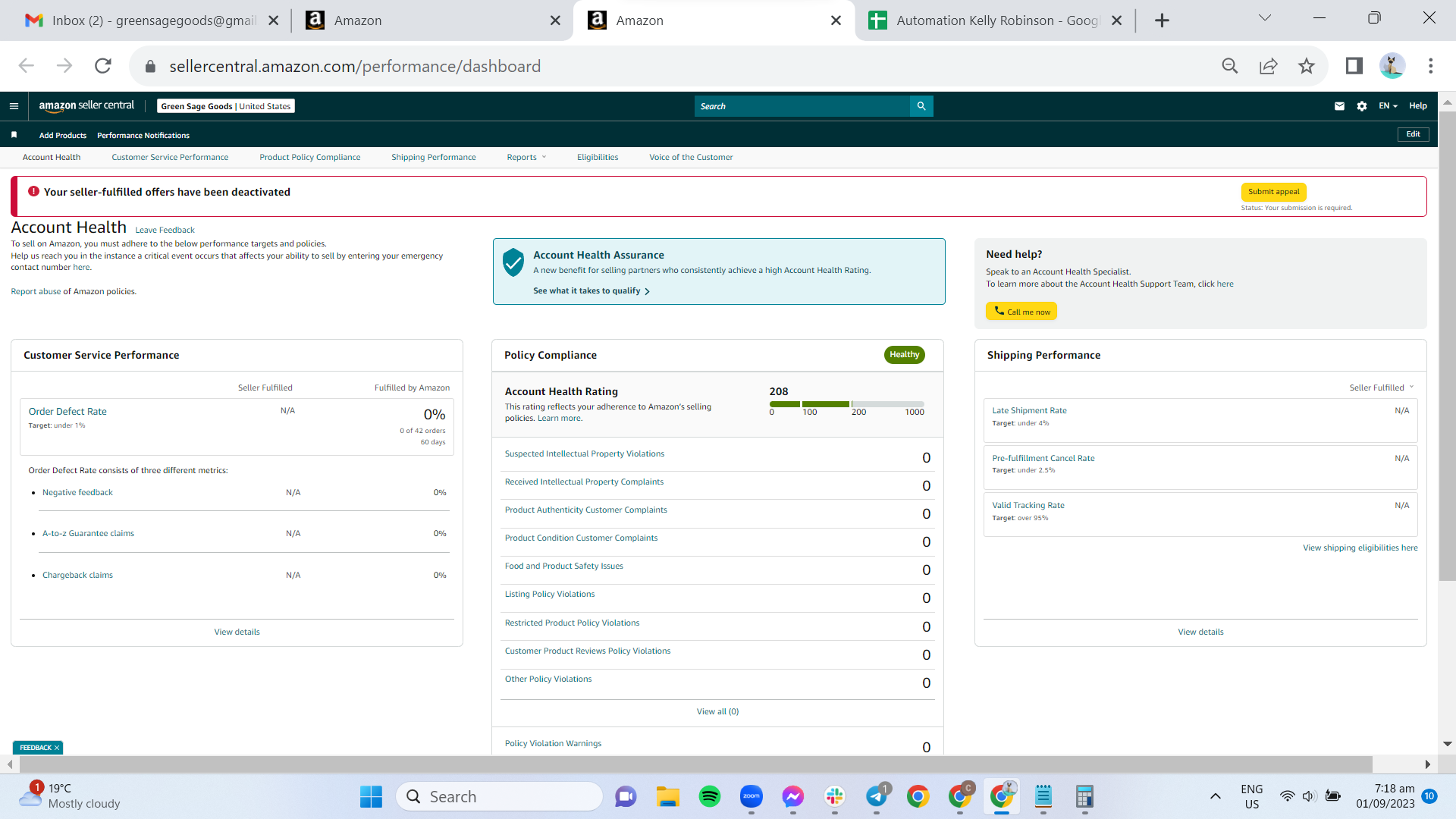Open the Seller Fulfilled dropdown in Shipping Performance
This screenshot has width=1456, height=819.
pyautogui.click(x=1382, y=388)
